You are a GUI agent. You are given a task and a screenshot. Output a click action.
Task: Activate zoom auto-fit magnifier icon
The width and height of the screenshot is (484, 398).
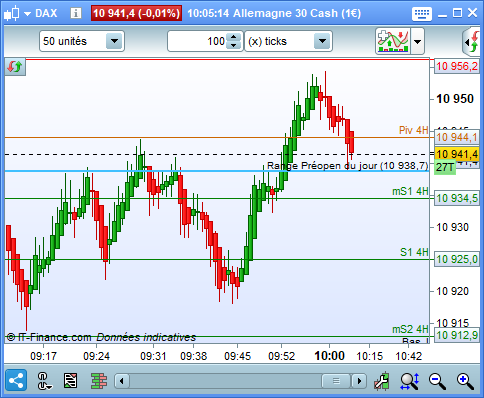coord(410,381)
